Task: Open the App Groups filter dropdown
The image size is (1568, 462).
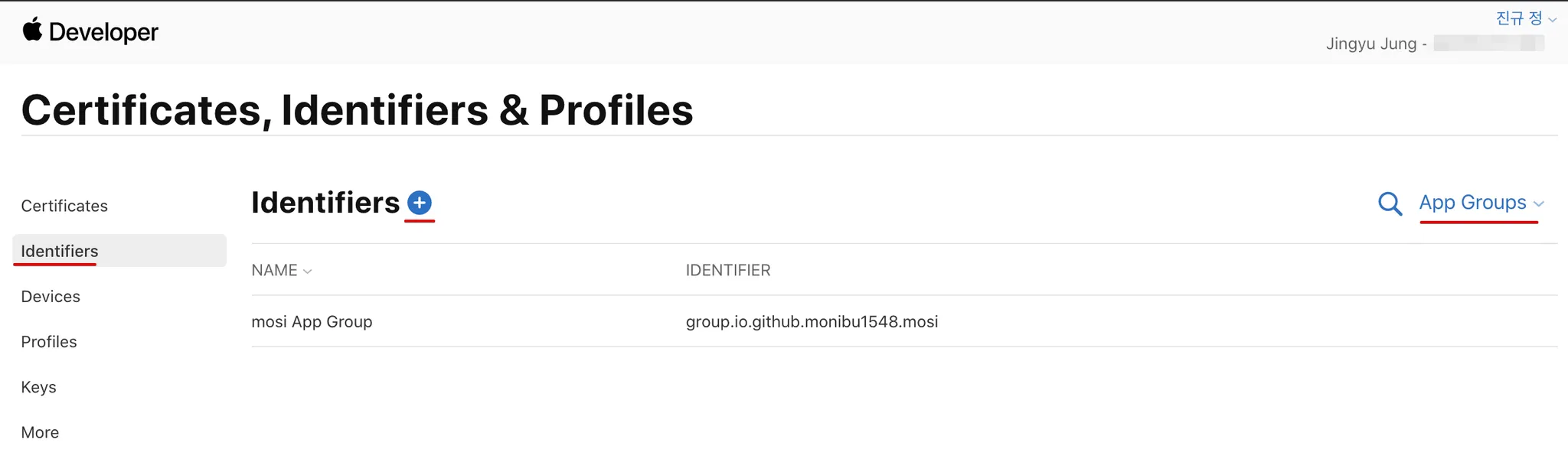Action: 1481,203
